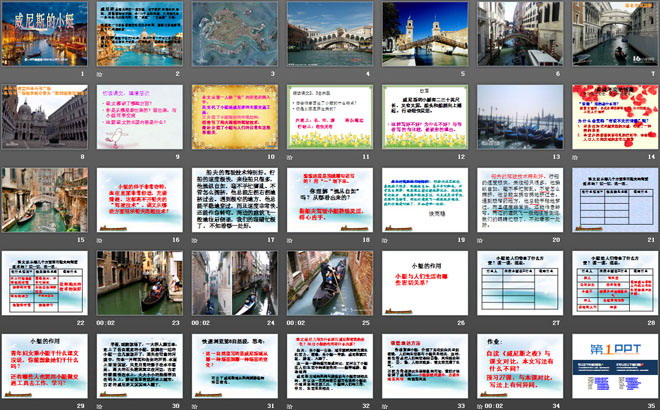This screenshot has width=660, height=410.
Task: Select slide 21 with empty table
Action: (615, 200)
